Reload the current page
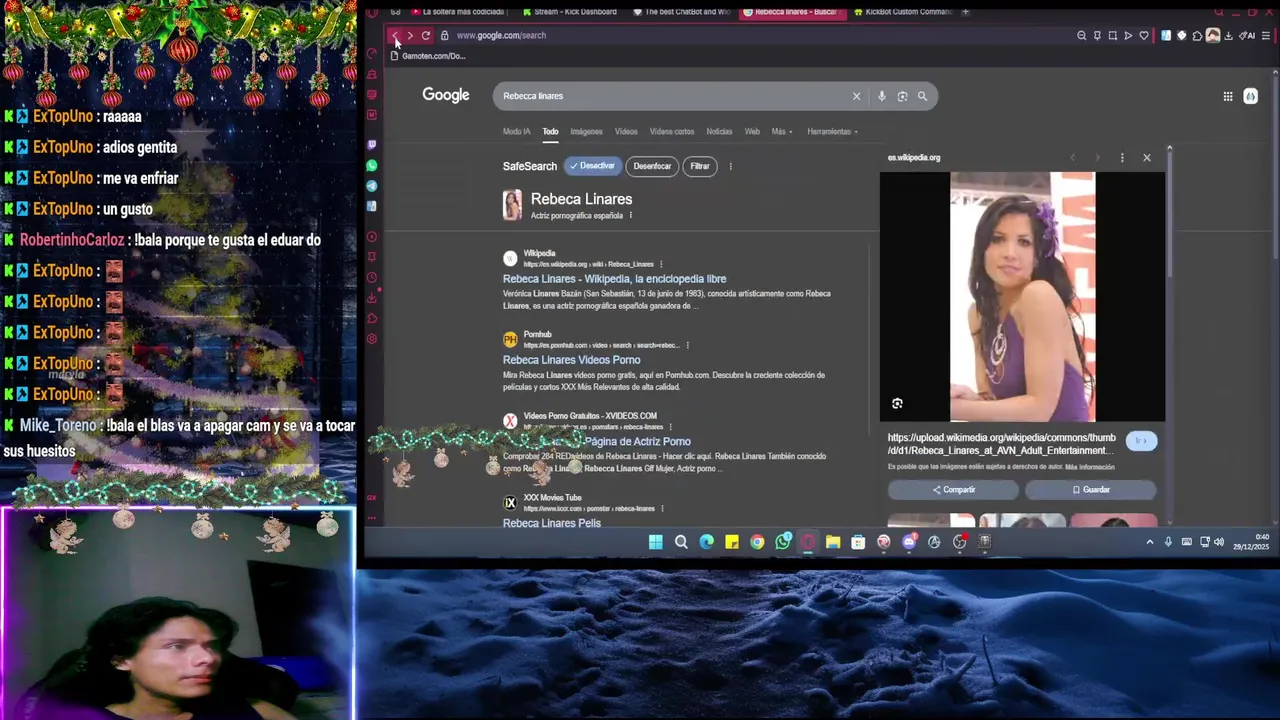 pyautogui.click(x=426, y=35)
